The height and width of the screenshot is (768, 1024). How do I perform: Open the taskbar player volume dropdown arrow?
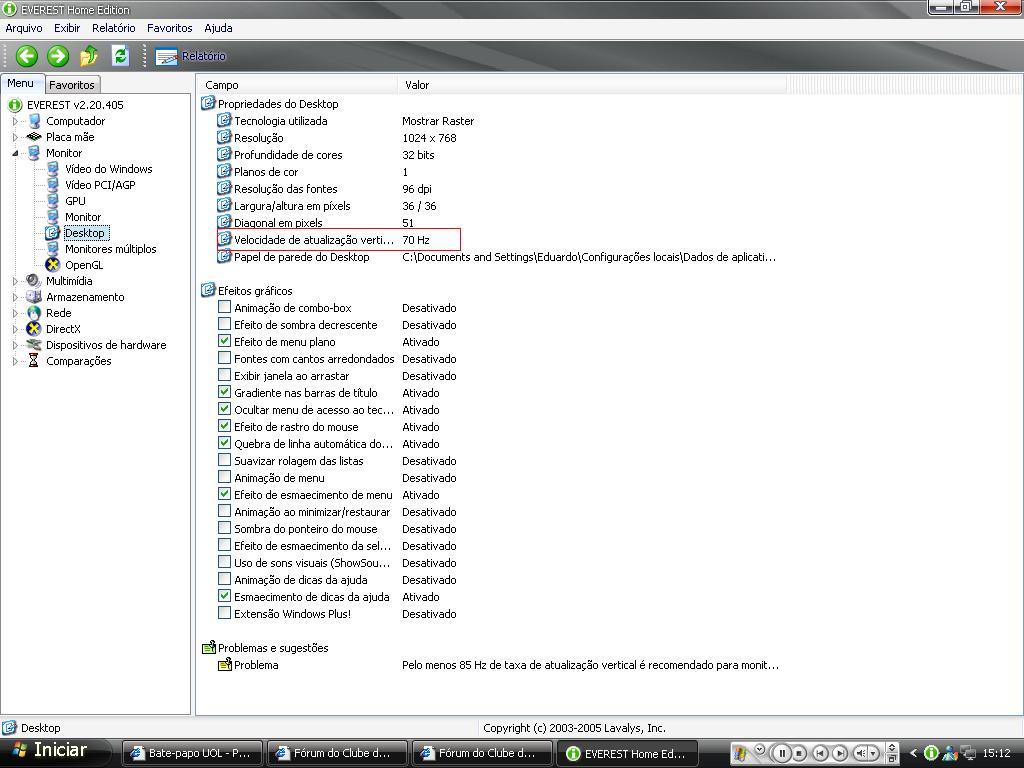(x=873, y=754)
